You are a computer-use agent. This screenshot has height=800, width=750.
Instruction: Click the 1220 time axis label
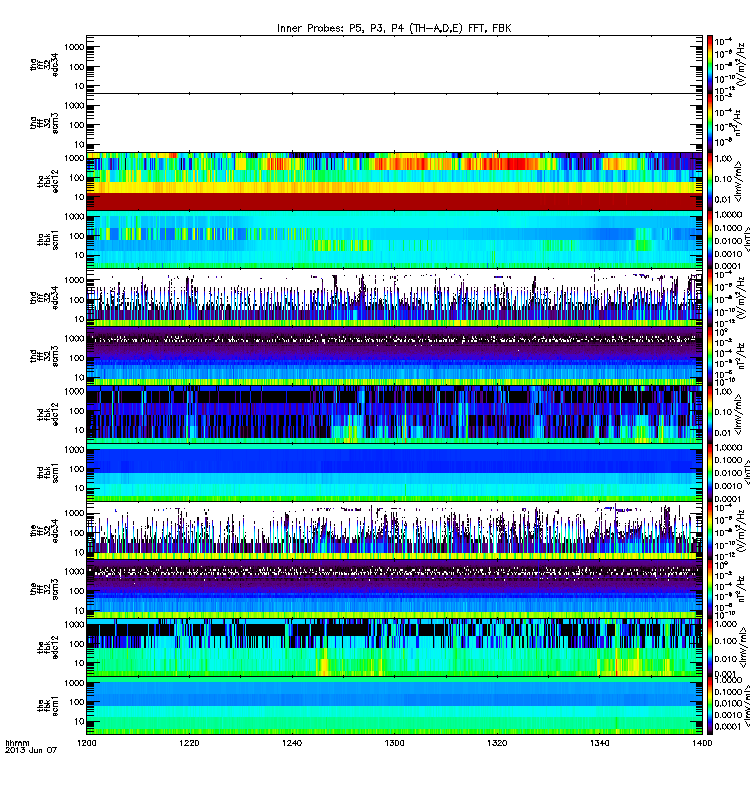point(189,743)
